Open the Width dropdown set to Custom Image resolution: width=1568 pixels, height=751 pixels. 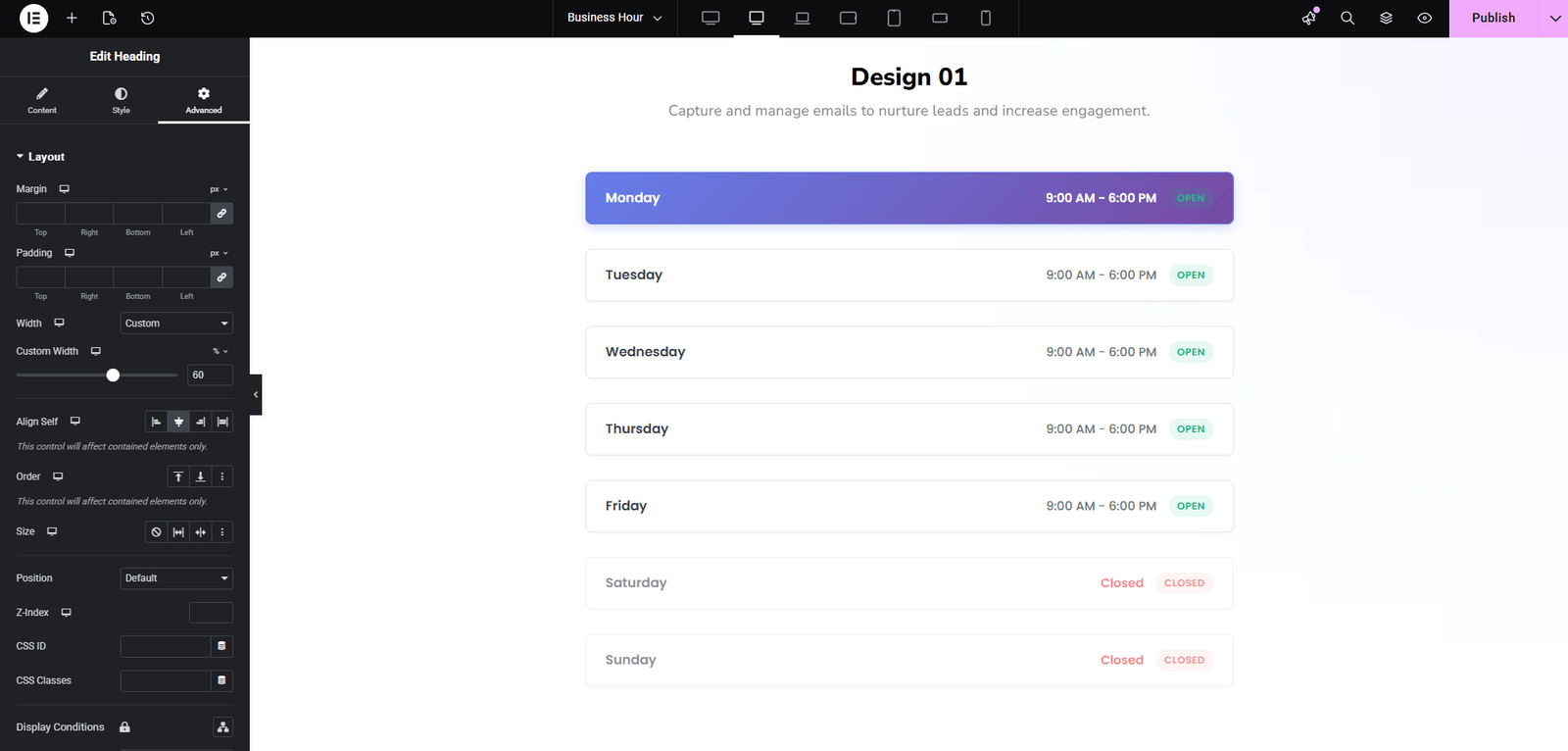pos(176,323)
